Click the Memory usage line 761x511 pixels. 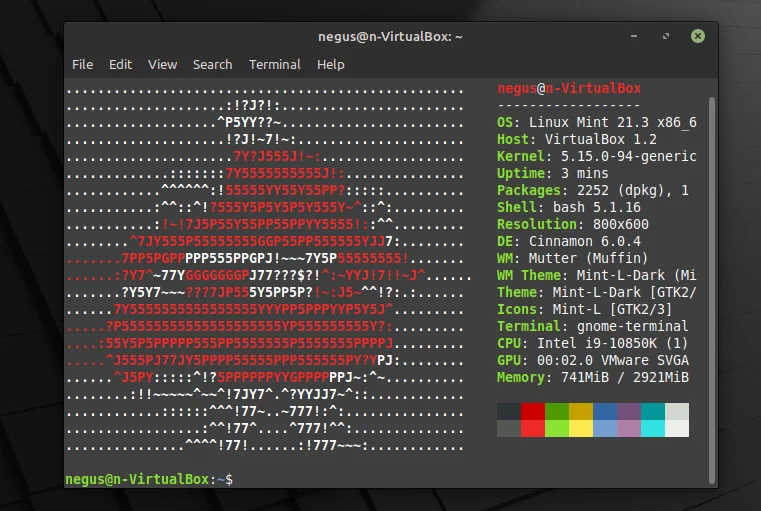(x=592, y=377)
